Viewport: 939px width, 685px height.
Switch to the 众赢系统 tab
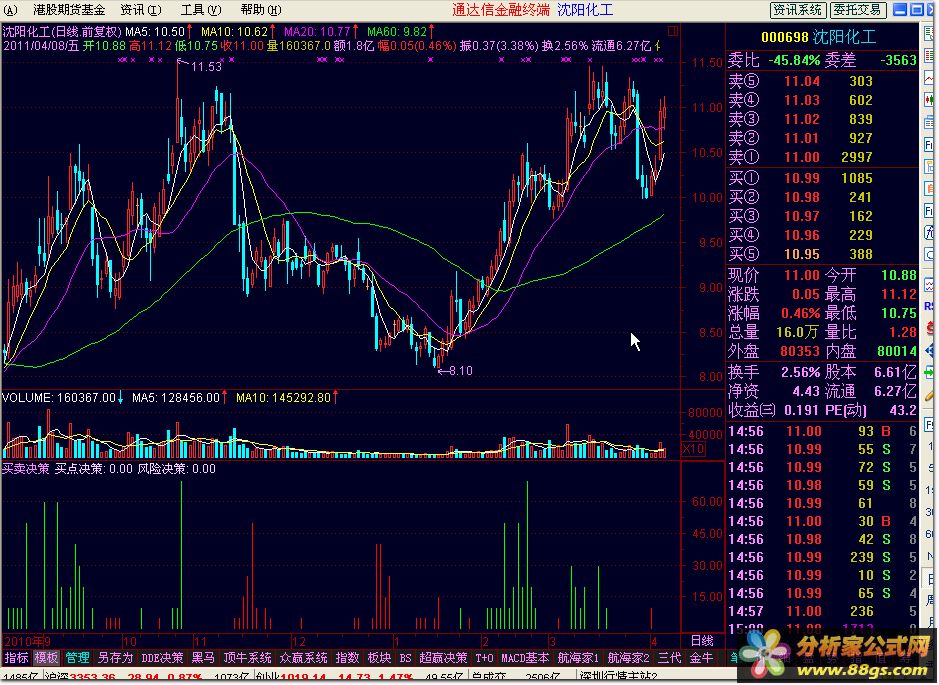coord(303,658)
